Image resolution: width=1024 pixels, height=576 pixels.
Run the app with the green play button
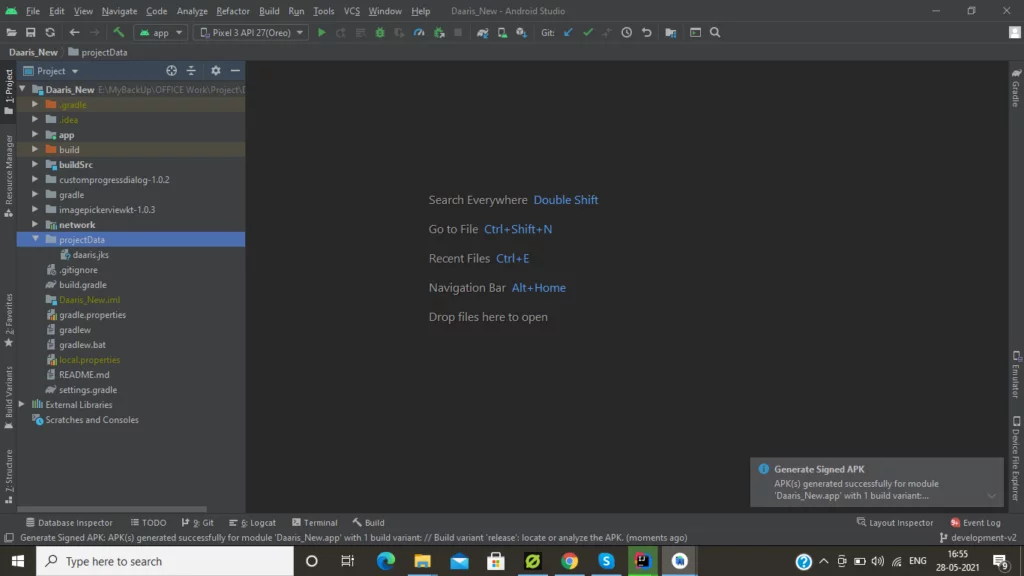pos(321,33)
